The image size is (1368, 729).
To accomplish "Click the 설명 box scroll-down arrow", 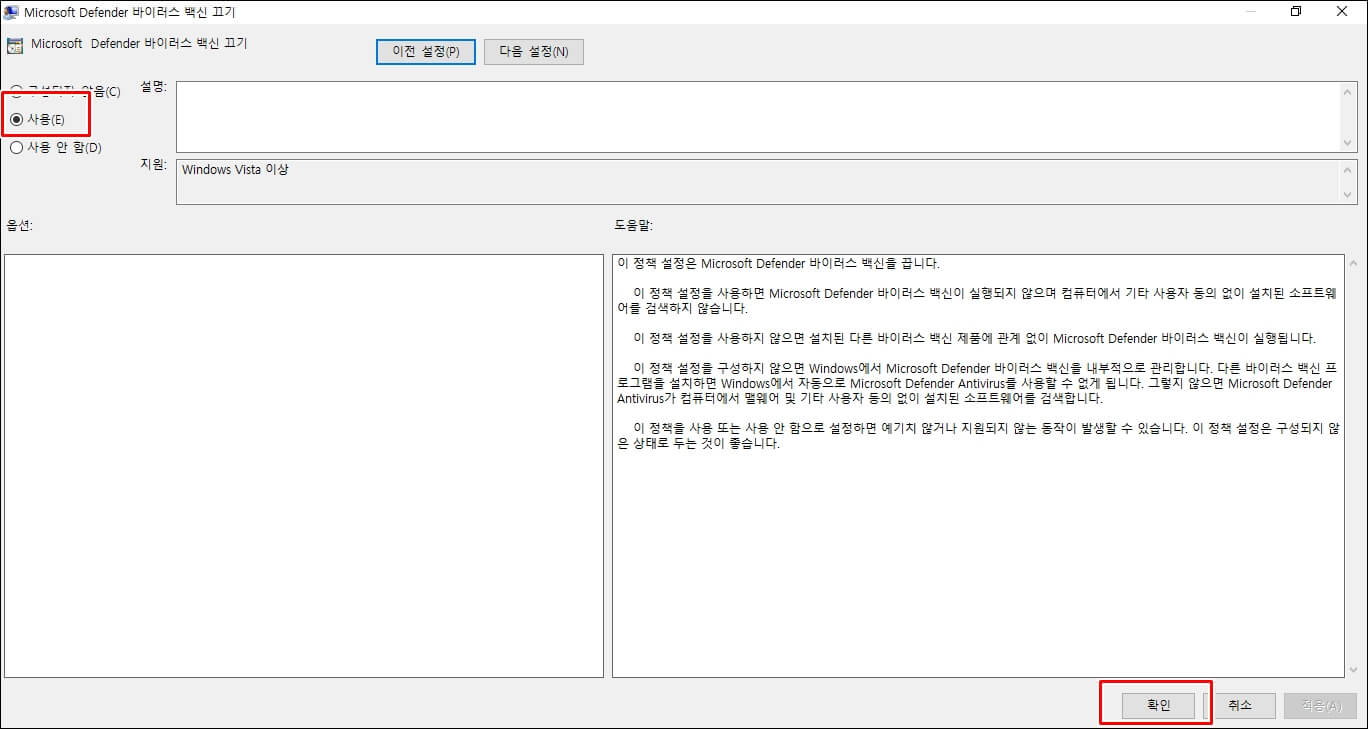I will coord(1349,143).
